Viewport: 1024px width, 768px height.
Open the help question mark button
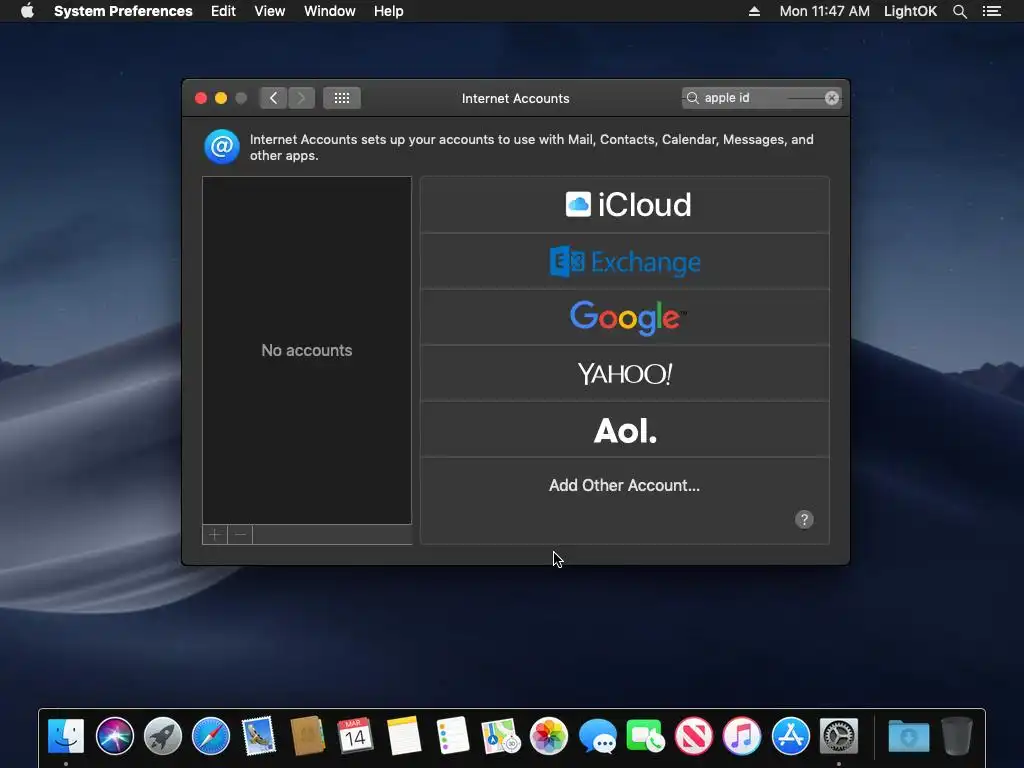tap(804, 519)
